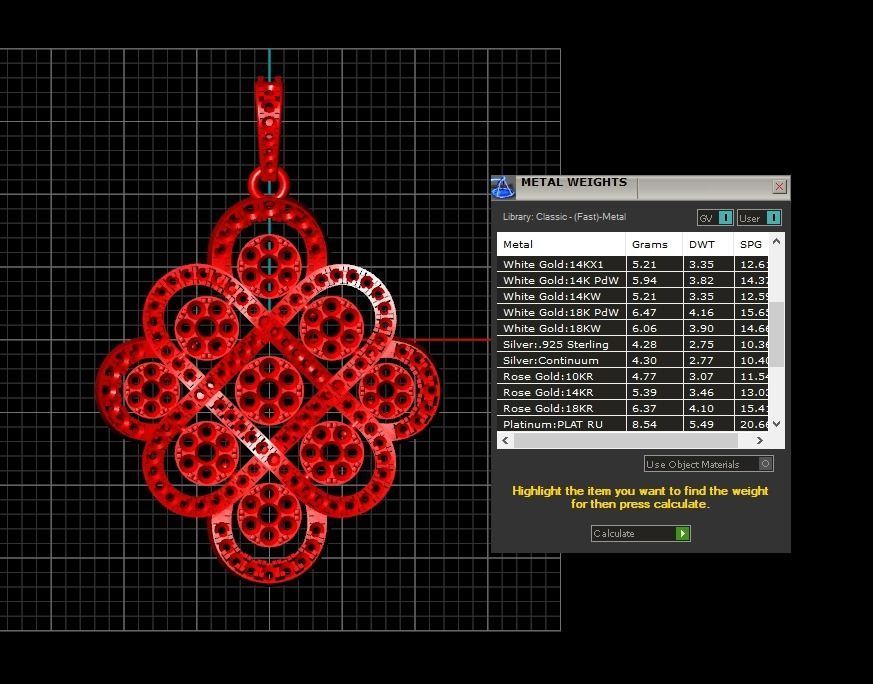Click the green Calculate play arrow
Image resolution: width=873 pixels, height=684 pixels.
pos(682,533)
